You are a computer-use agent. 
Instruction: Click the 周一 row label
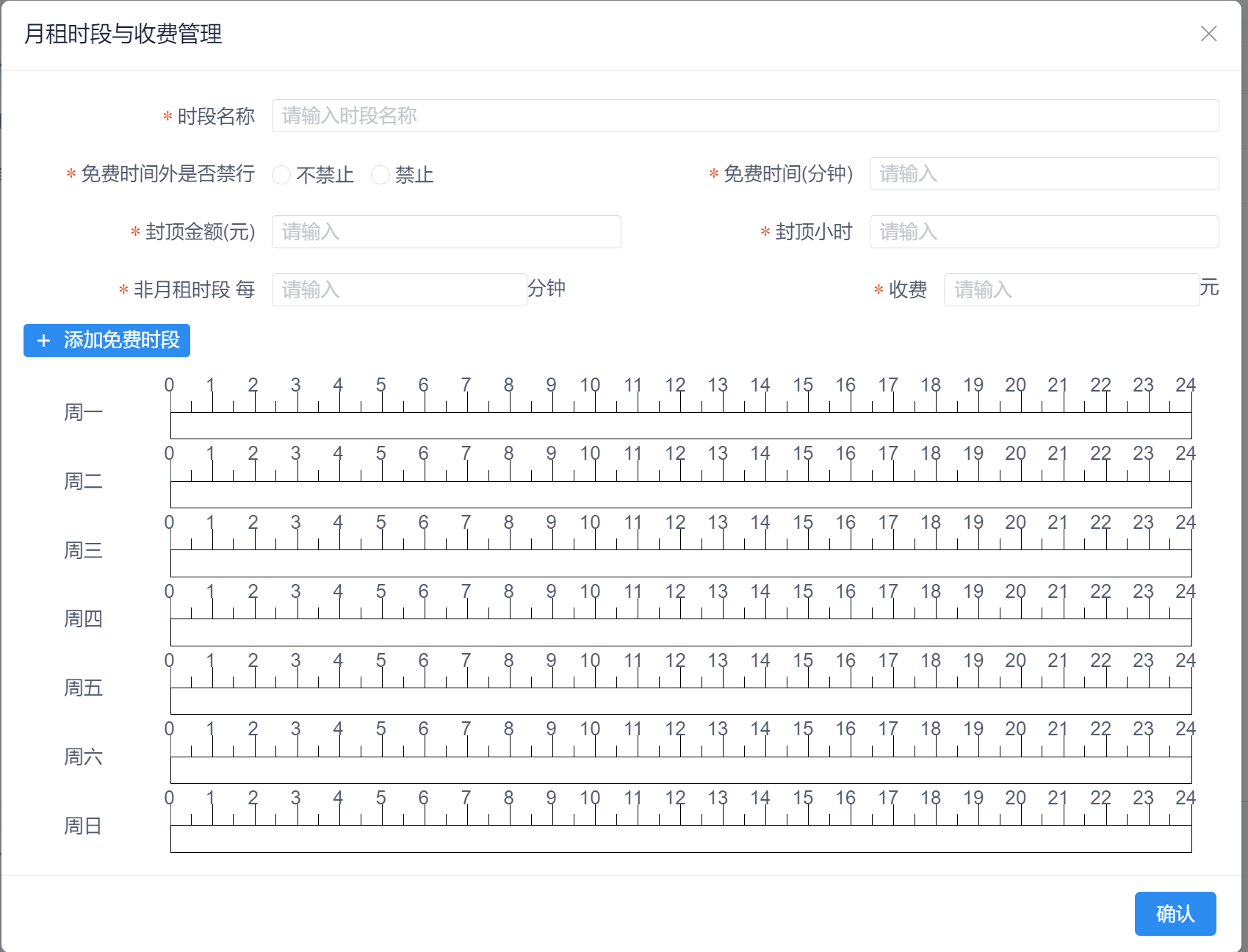(x=83, y=413)
